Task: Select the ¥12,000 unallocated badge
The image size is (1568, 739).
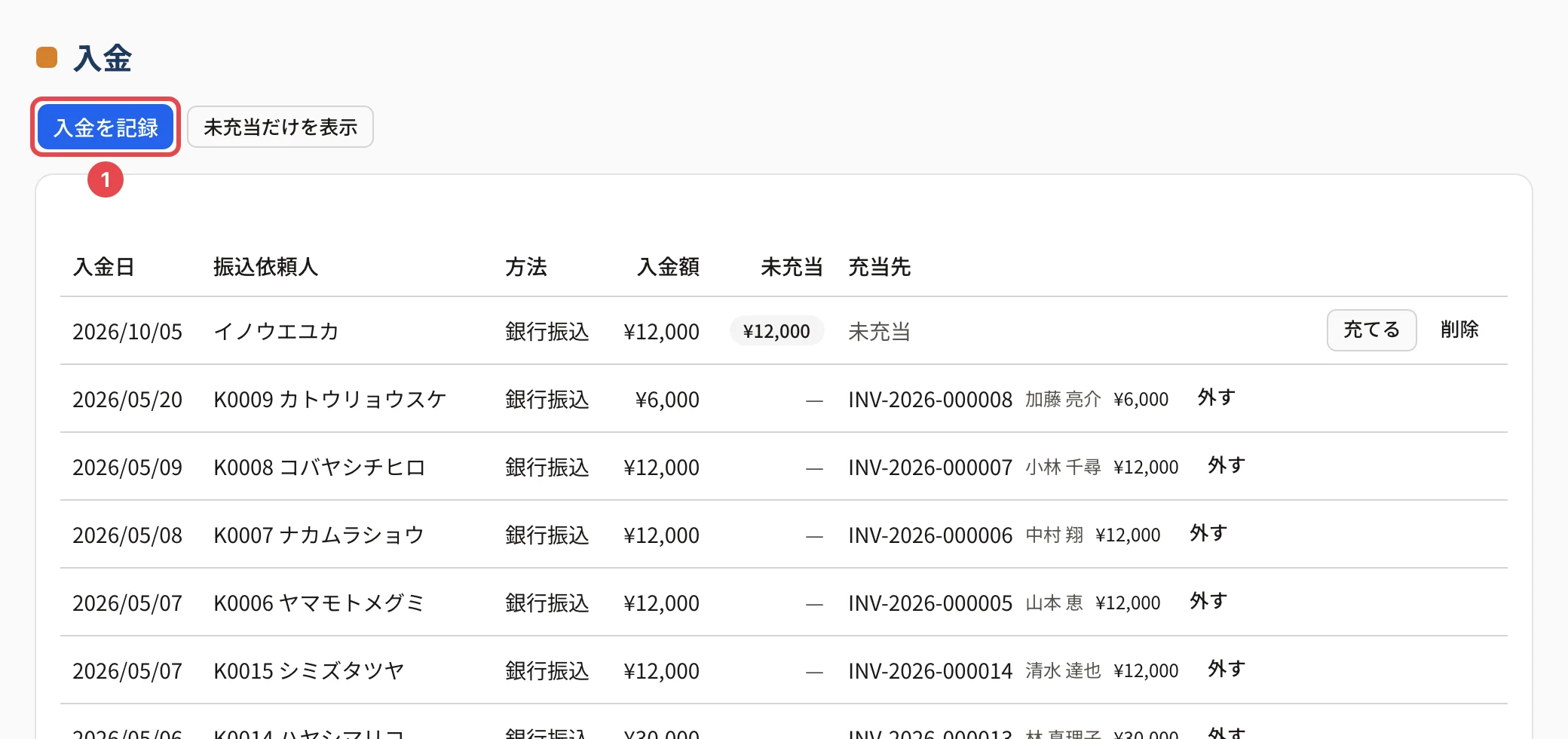Action: (x=776, y=331)
